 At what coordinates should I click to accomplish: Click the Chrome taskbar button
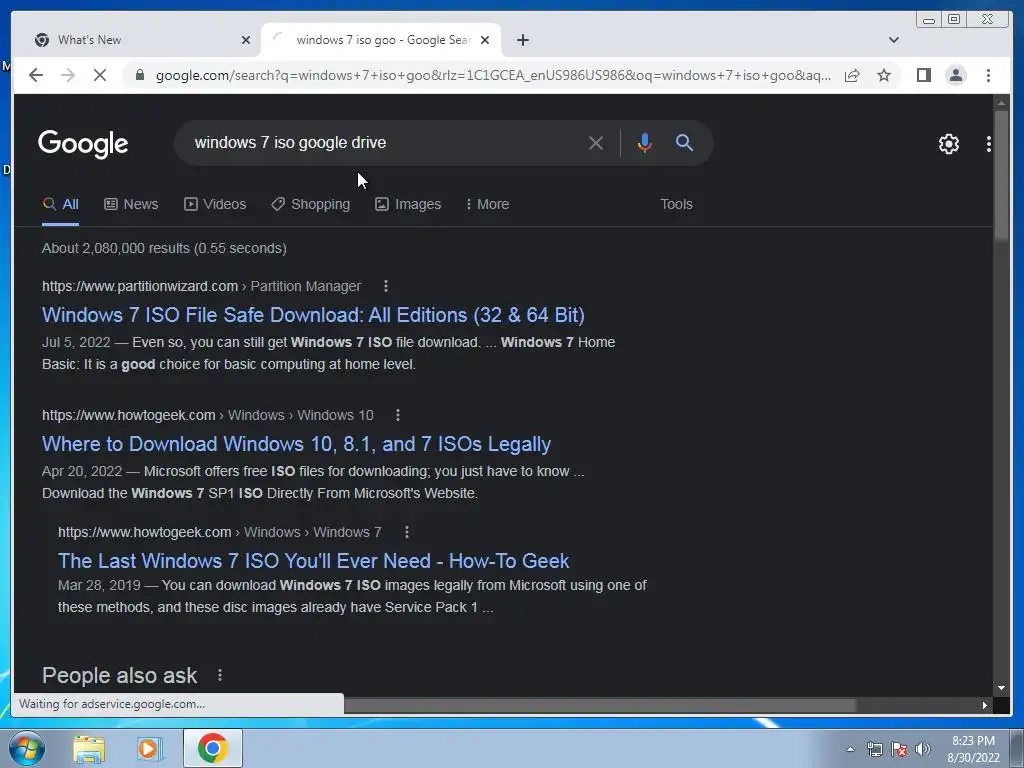coord(212,748)
